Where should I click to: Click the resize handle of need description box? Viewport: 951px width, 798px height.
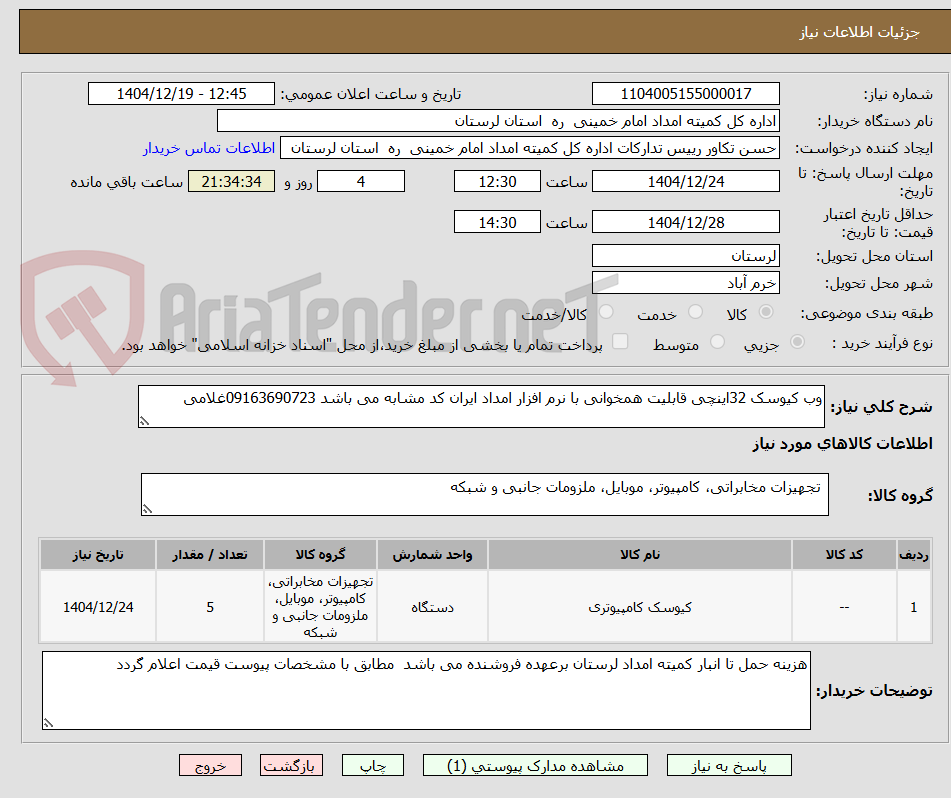tap(144, 421)
